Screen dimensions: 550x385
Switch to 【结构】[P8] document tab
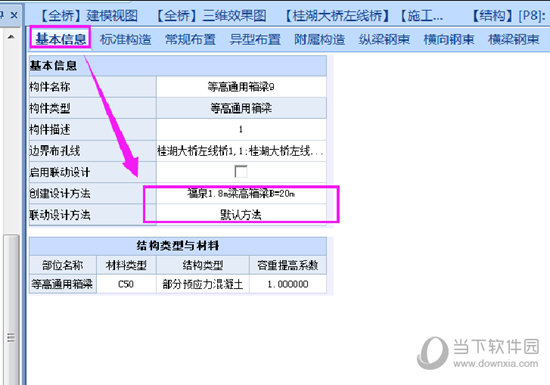508,15
